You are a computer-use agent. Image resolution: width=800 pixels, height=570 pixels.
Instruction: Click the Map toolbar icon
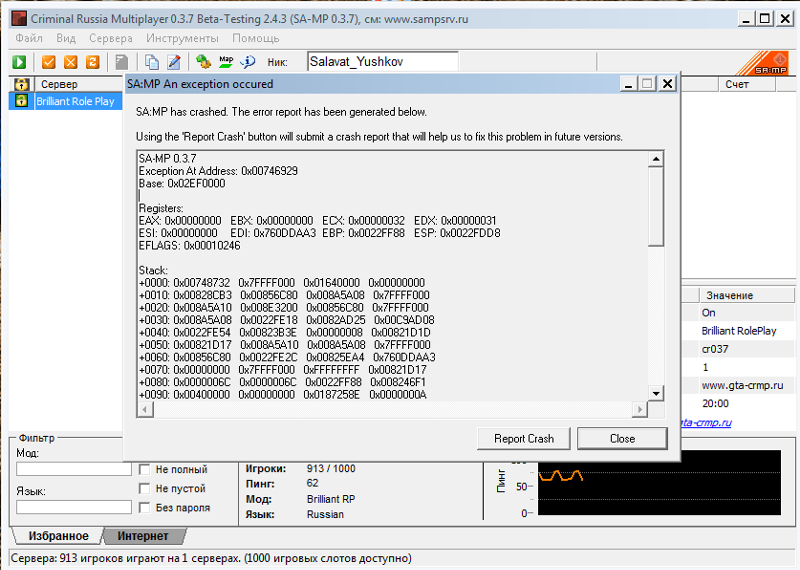point(226,62)
